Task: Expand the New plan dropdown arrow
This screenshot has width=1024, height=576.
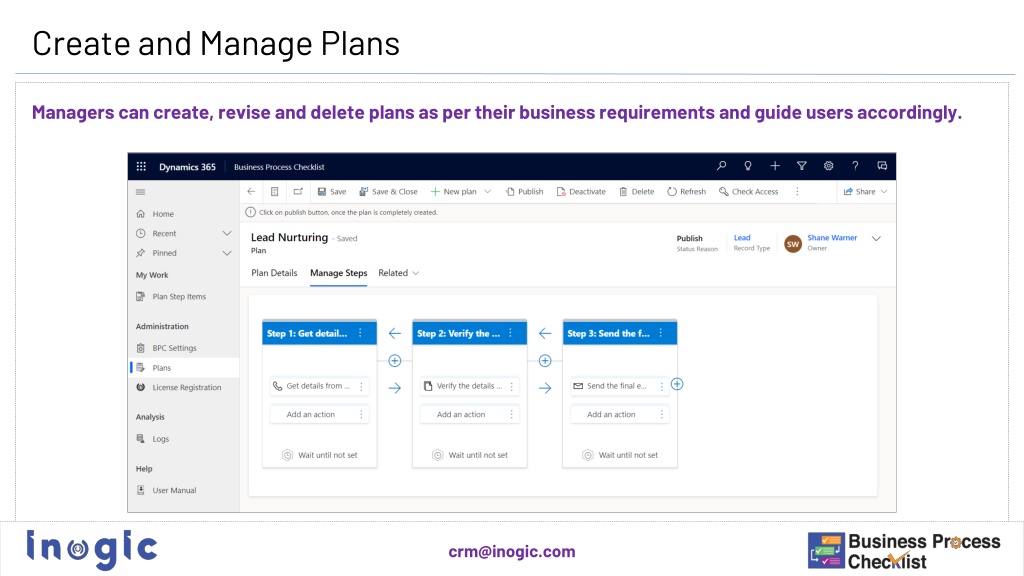Action: pyautogui.click(x=487, y=191)
